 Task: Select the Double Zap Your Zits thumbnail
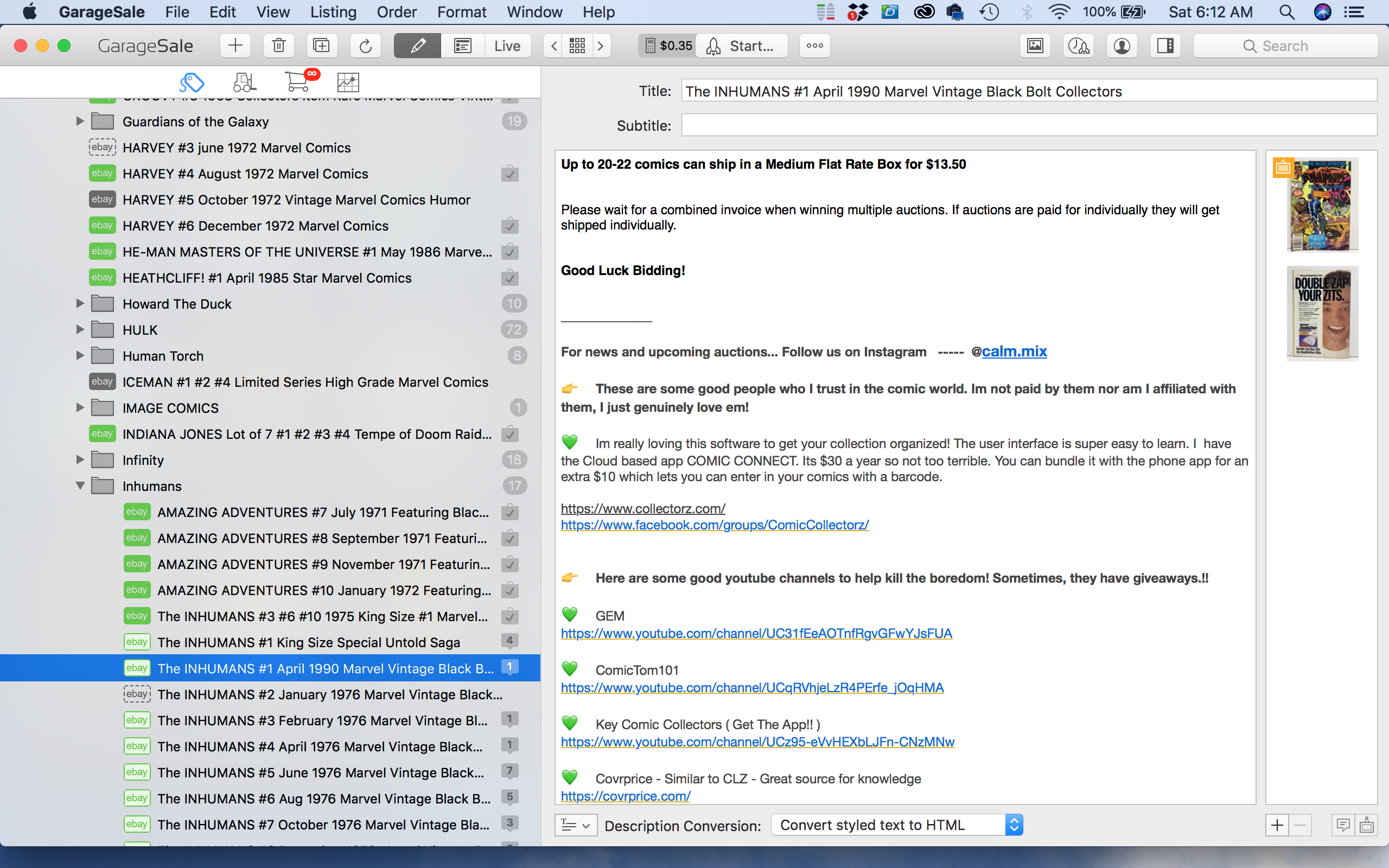1322,314
